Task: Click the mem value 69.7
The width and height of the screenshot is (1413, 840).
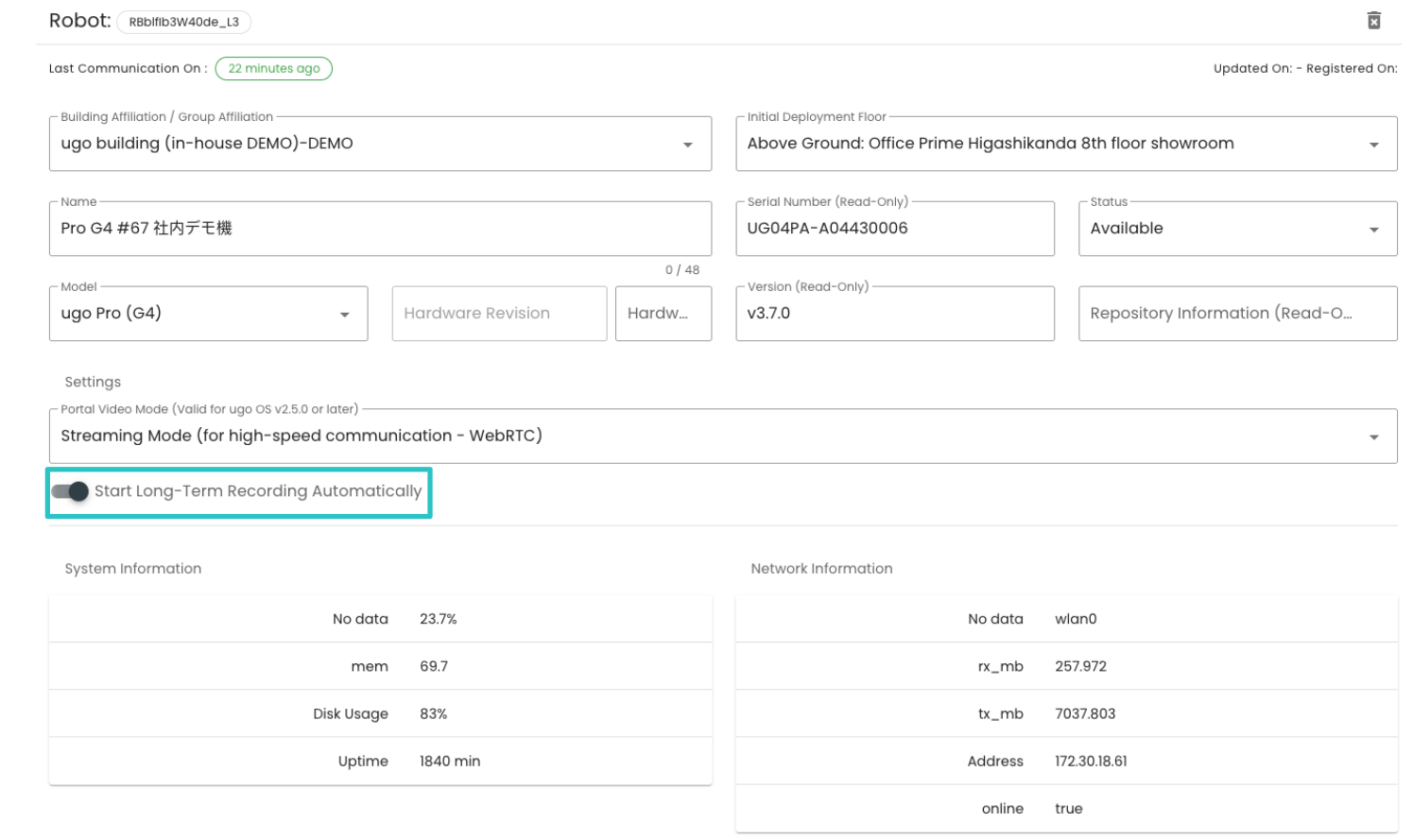Action: (434, 666)
